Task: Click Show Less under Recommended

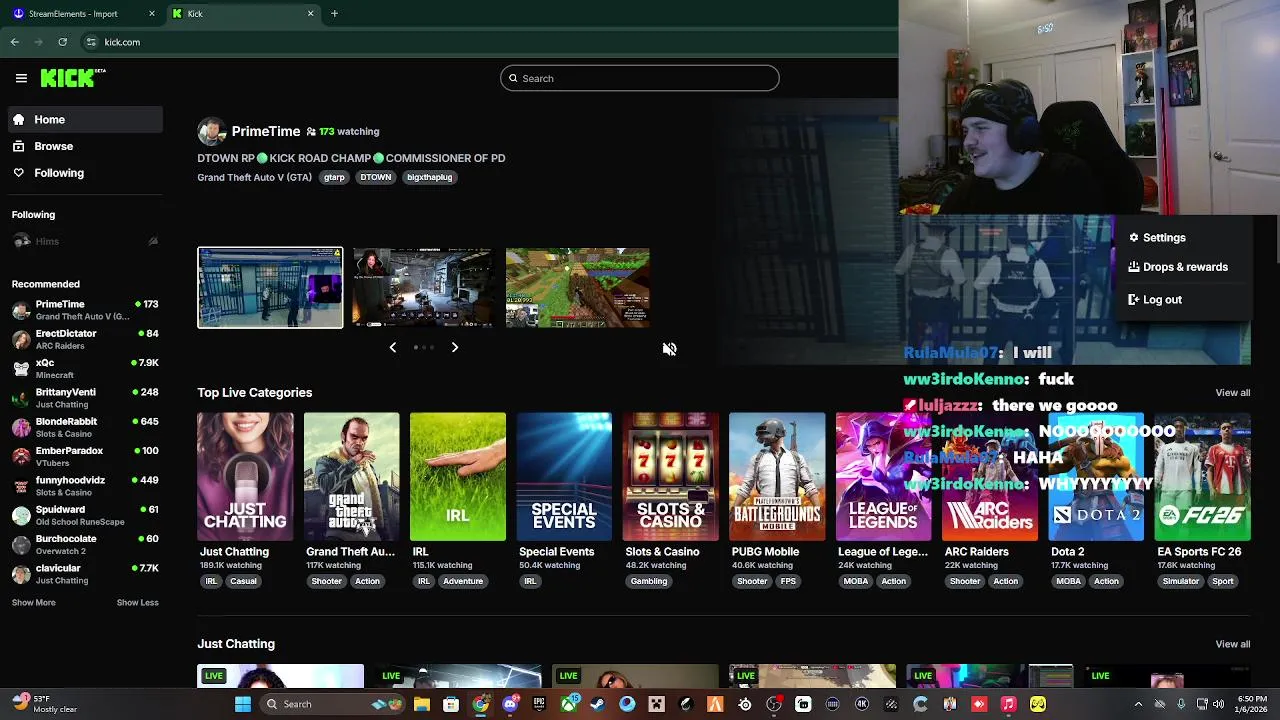Action: (x=137, y=603)
